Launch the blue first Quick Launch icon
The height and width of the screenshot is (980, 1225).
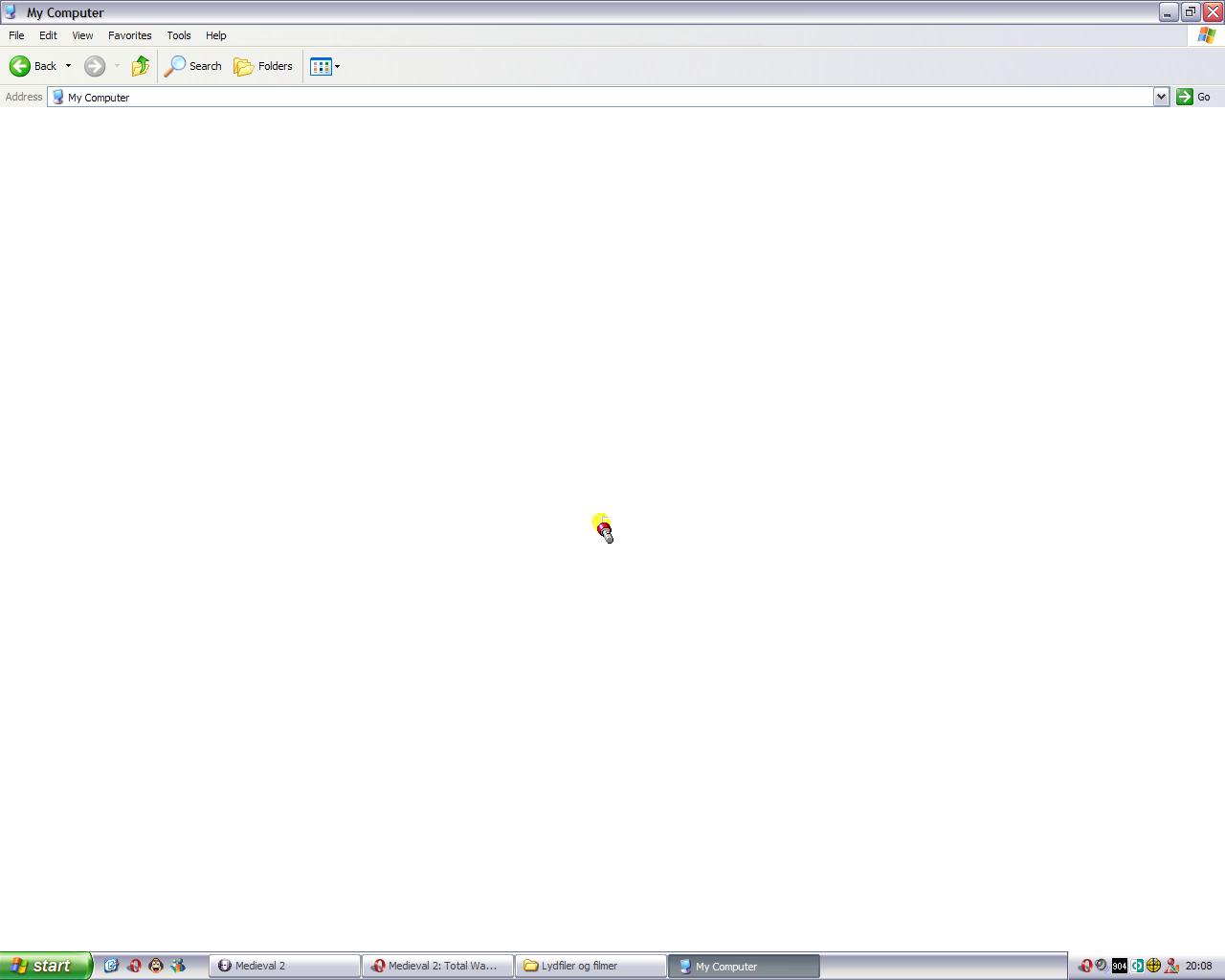pos(111,966)
